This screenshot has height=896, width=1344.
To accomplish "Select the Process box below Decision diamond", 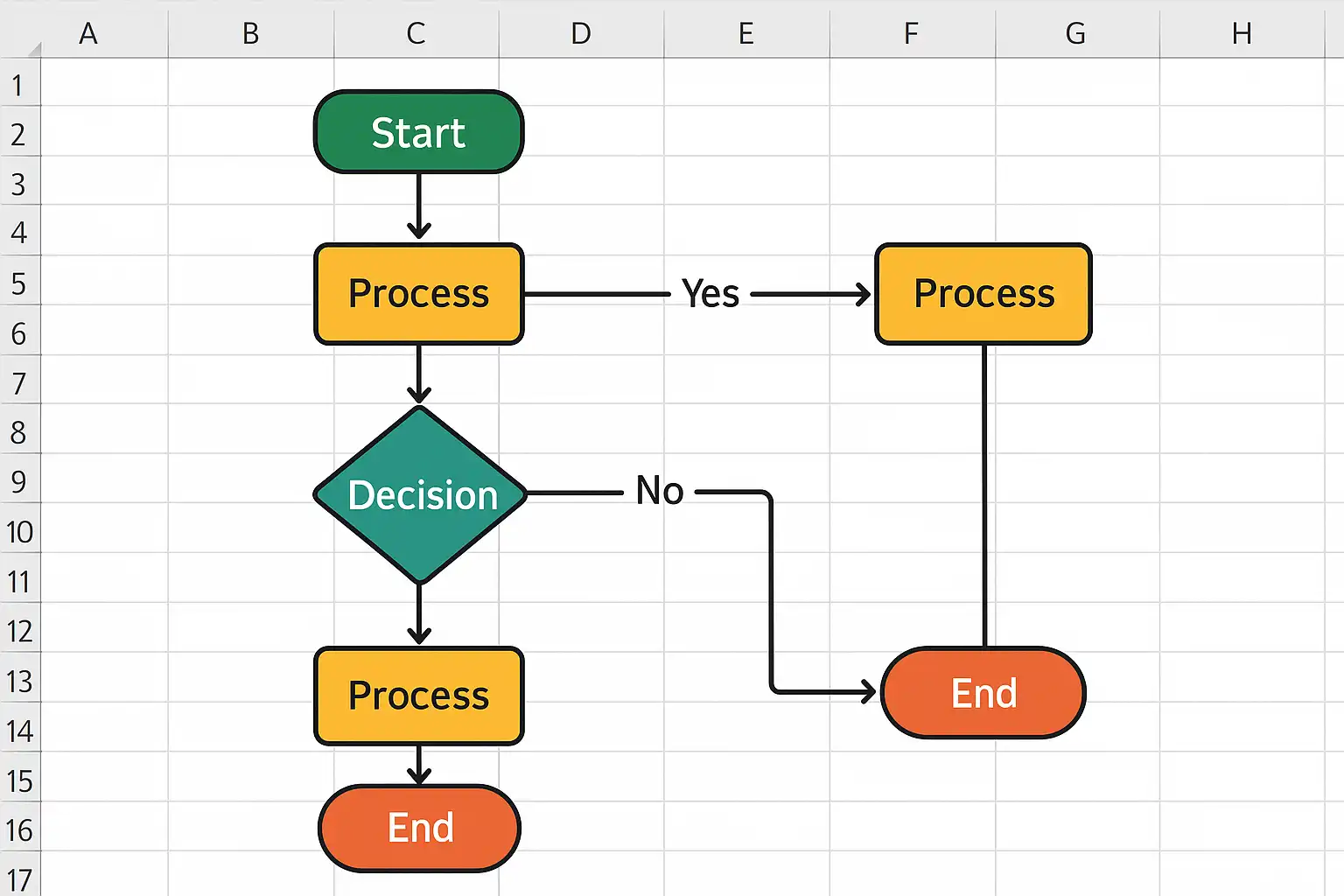I will pos(418,696).
